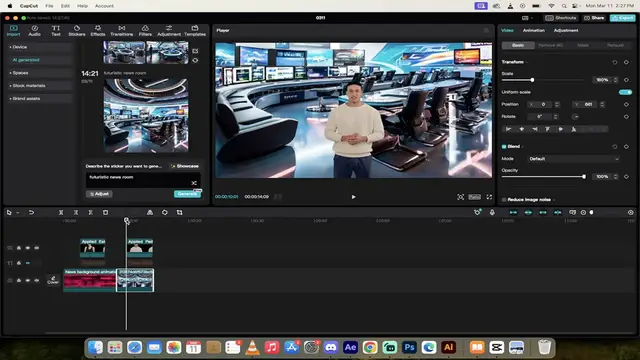Adjust the Scale slider handle

(x=532, y=80)
